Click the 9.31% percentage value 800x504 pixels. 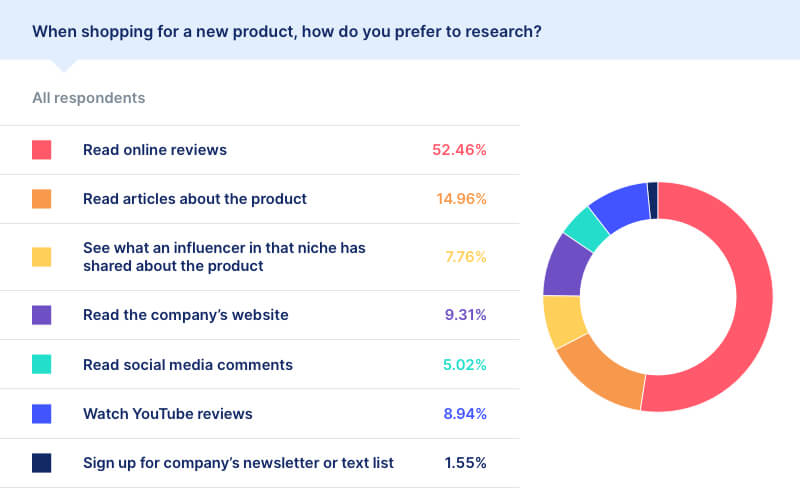[465, 315]
